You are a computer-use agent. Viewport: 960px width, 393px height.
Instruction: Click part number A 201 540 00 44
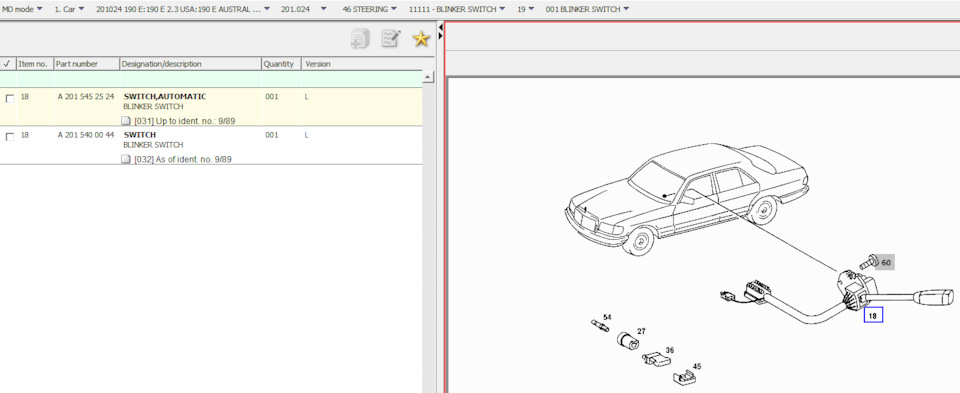coord(86,135)
